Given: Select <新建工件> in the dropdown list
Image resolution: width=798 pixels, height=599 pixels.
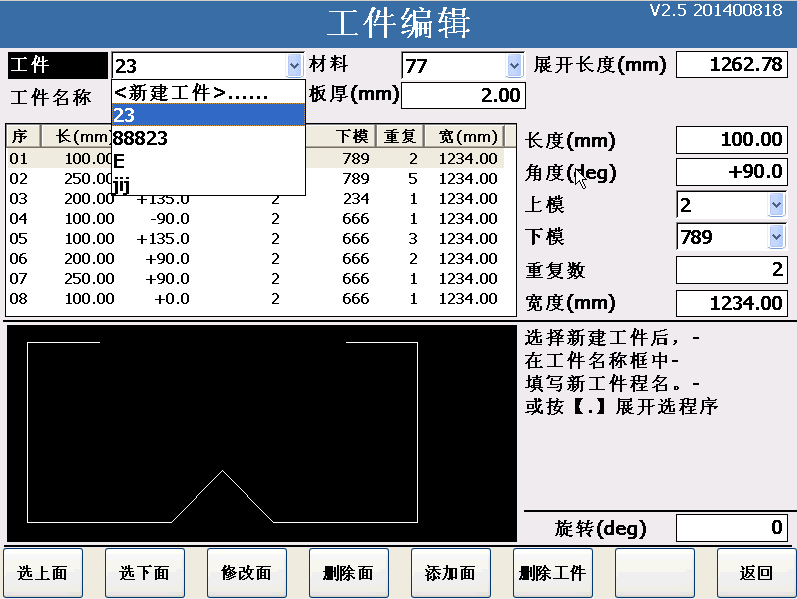Looking at the screenshot, I should pyautogui.click(x=209, y=93).
